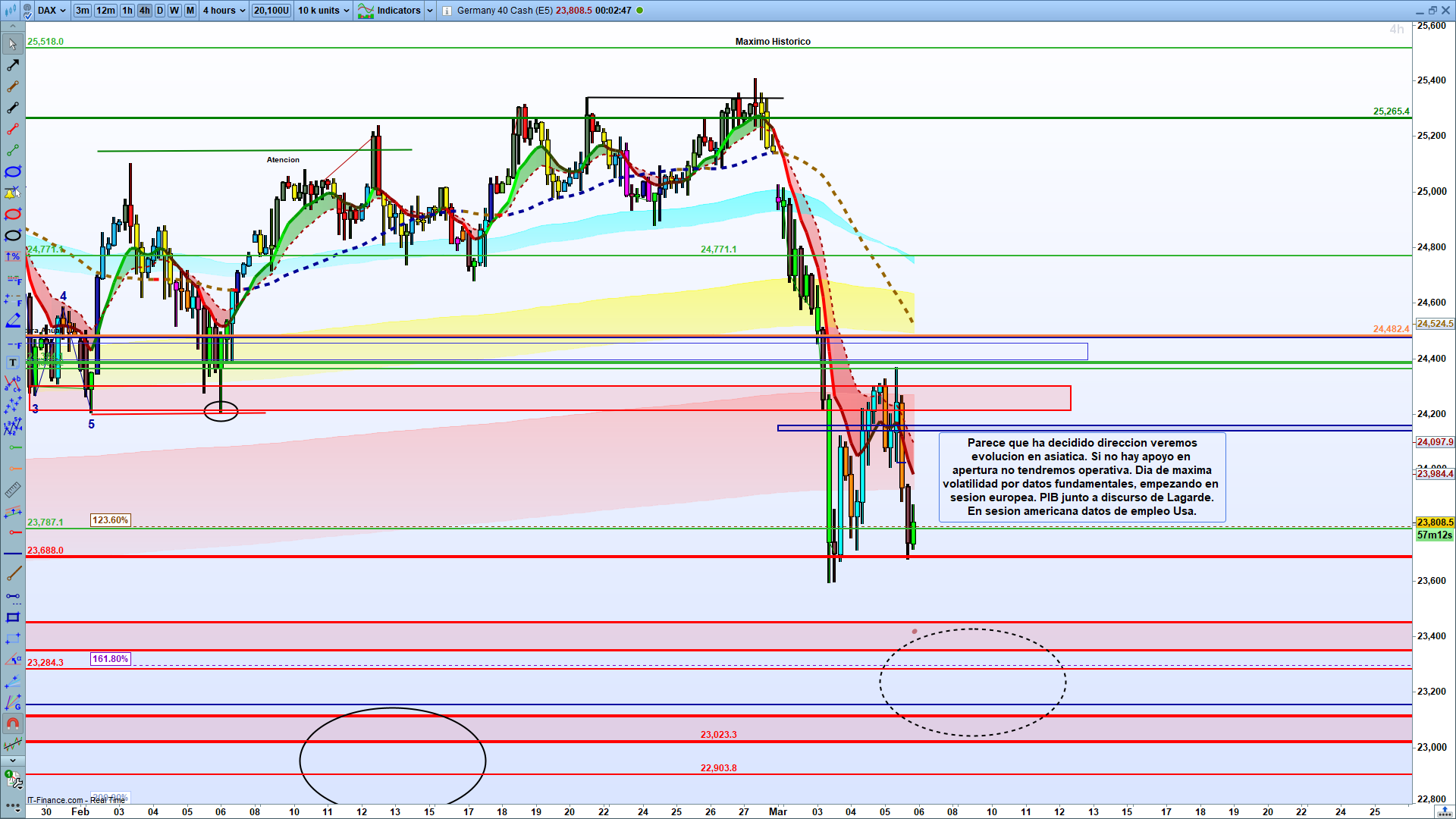This screenshot has height=819, width=1456.
Task: Click the instrument info icon
Action: pos(447,11)
